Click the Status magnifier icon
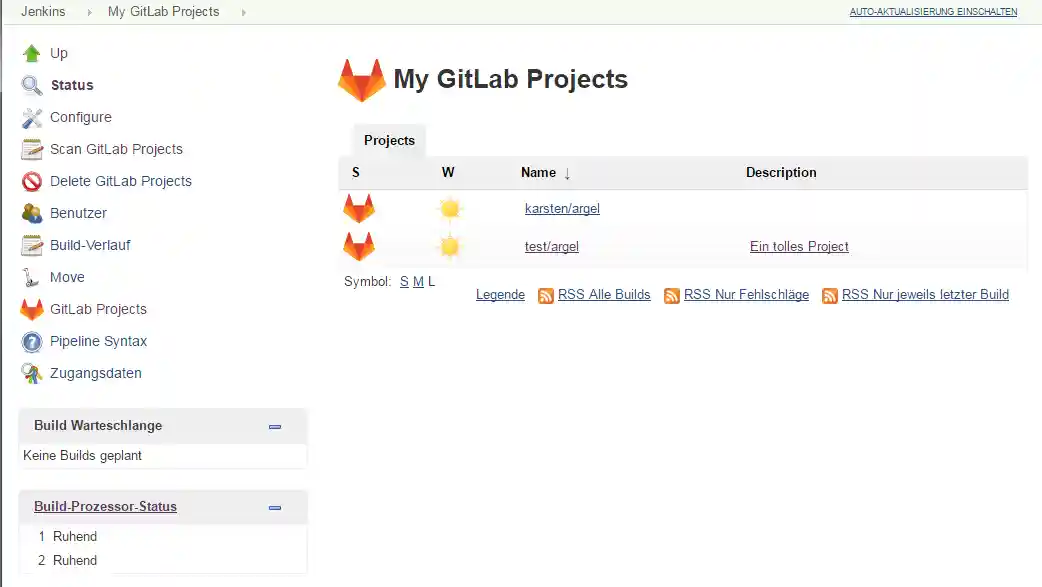 pyautogui.click(x=31, y=85)
